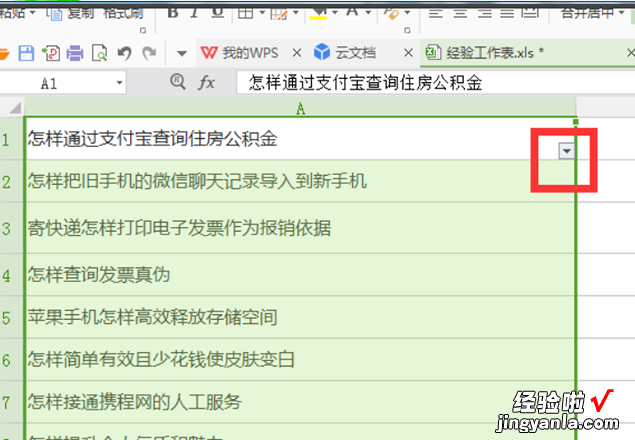Screen dimensions: 635x440
Task: Select cell 怎样通过支付宝查询住房公积金
Action: (300, 139)
